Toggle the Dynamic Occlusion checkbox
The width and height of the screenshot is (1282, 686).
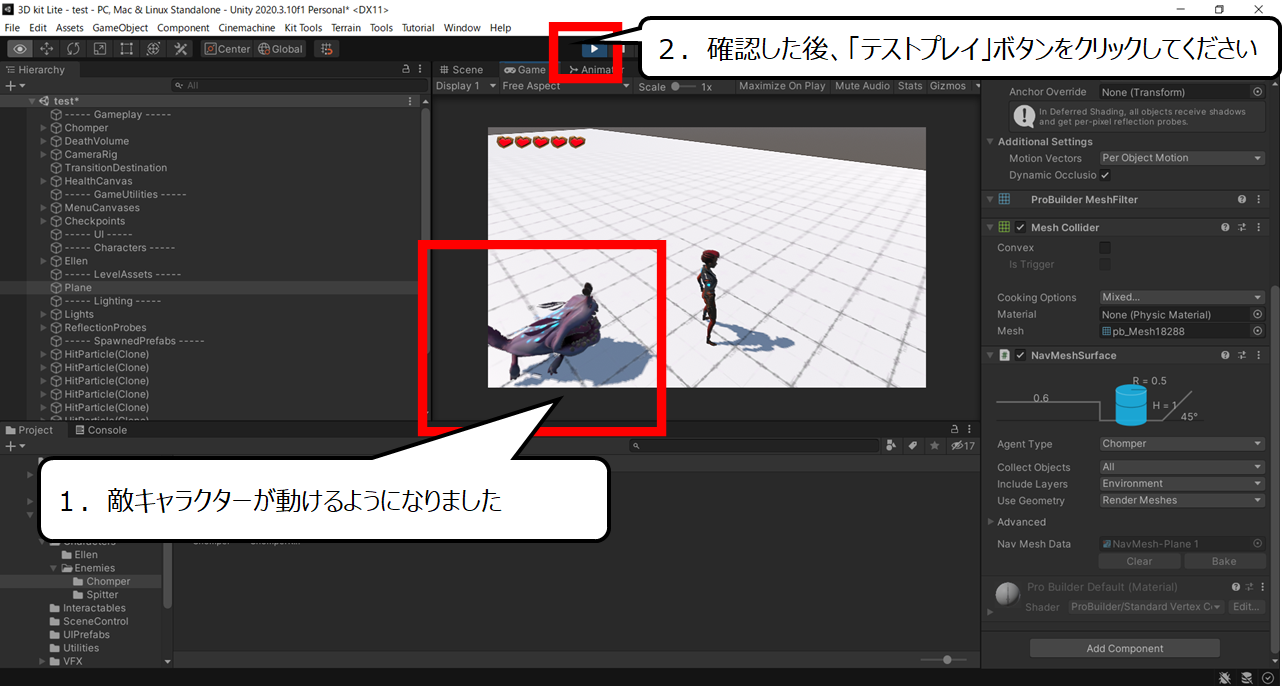coord(1105,175)
